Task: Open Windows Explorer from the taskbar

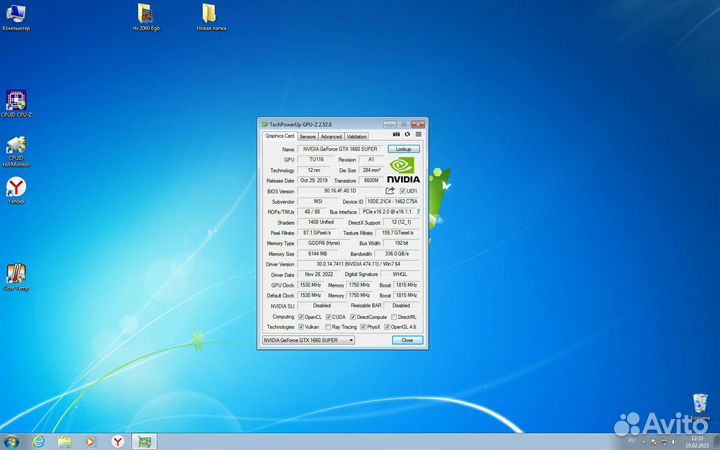Action: [x=65, y=442]
